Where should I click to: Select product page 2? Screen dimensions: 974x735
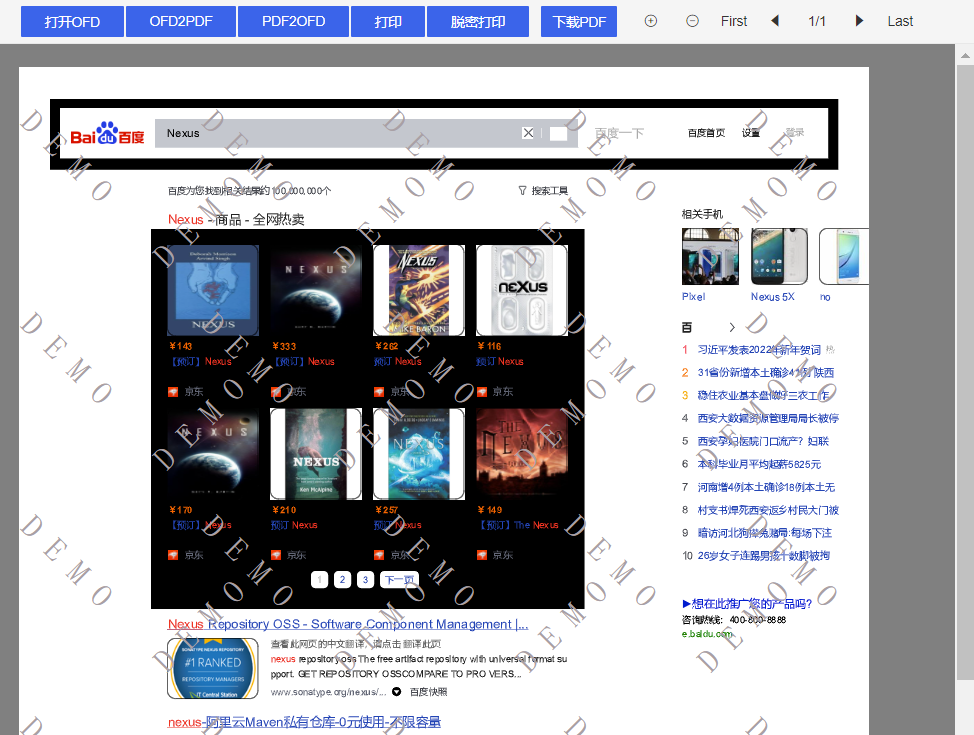[342, 580]
